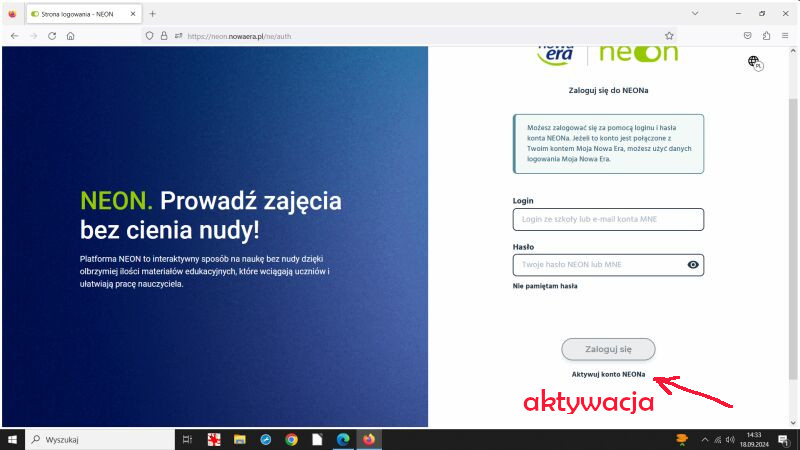Close the Strona logowania - NEON tab
Screen dimensions: 800x450
pos(133,14)
